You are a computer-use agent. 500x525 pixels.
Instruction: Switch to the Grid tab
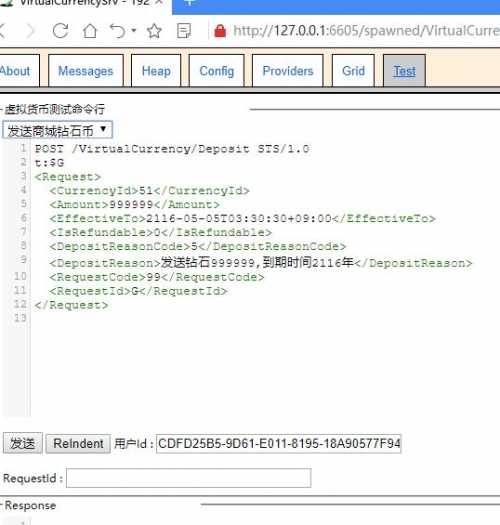[x=353, y=71]
